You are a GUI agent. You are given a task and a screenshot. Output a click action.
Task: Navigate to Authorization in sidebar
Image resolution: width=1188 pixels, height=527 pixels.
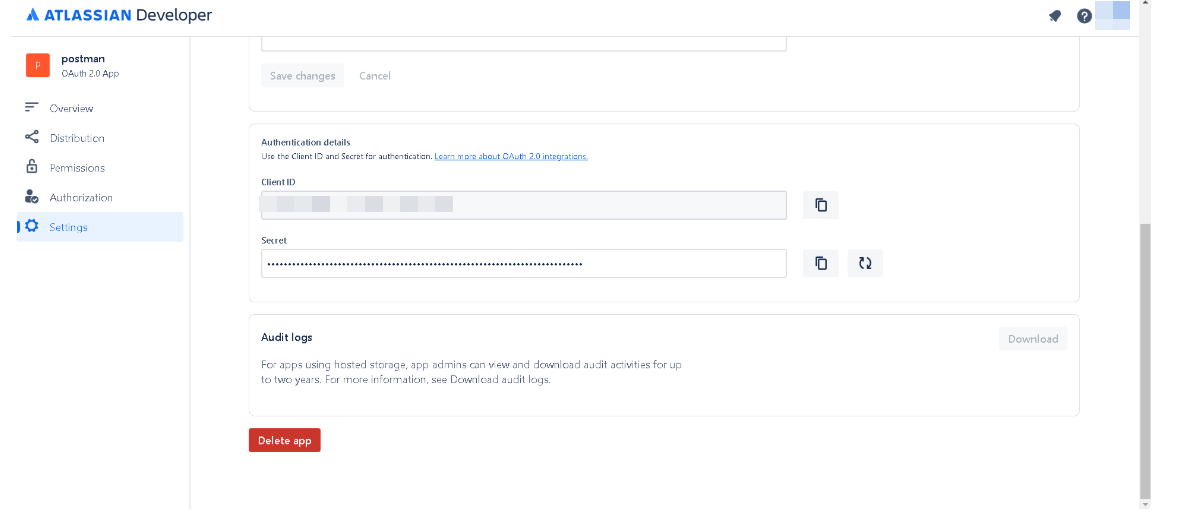[x=81, y=198]
